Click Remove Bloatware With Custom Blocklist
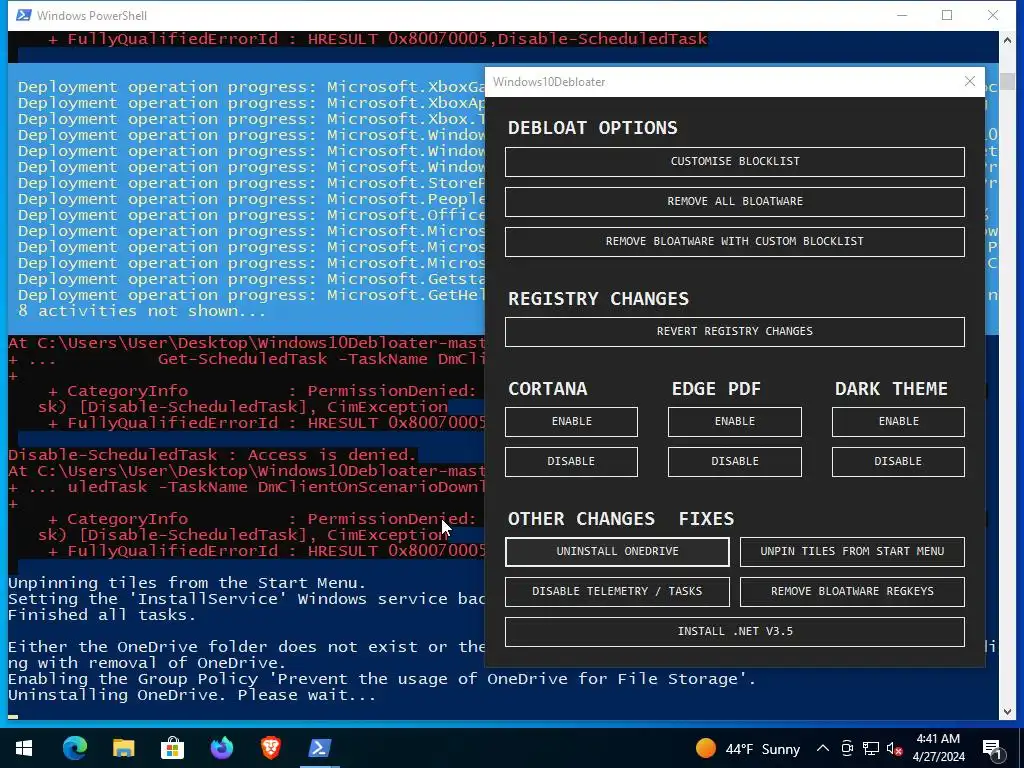This screenshot has width=1024, height=768. [735, 241]
